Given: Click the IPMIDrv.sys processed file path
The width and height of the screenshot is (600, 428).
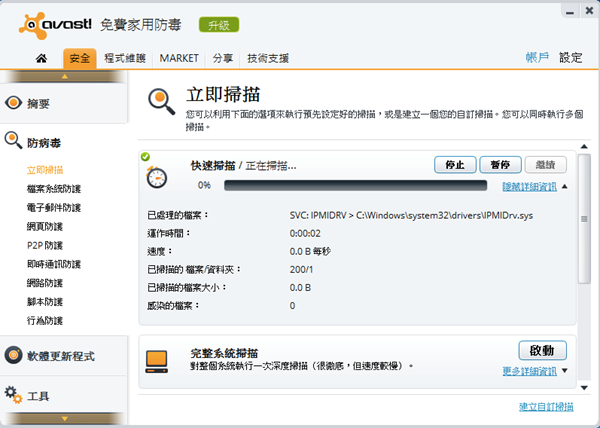Looking at the screenshot, I should point(411,215).
